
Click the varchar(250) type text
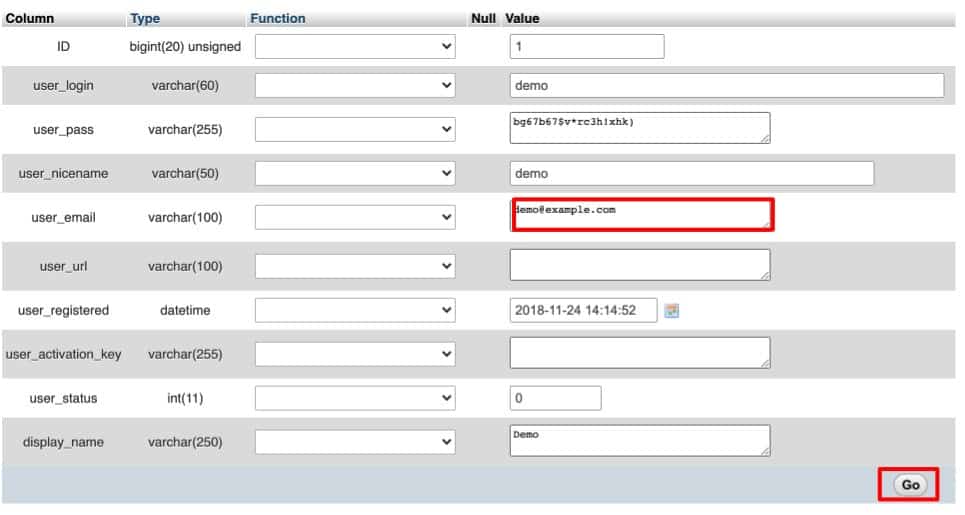tap(185, 442)
